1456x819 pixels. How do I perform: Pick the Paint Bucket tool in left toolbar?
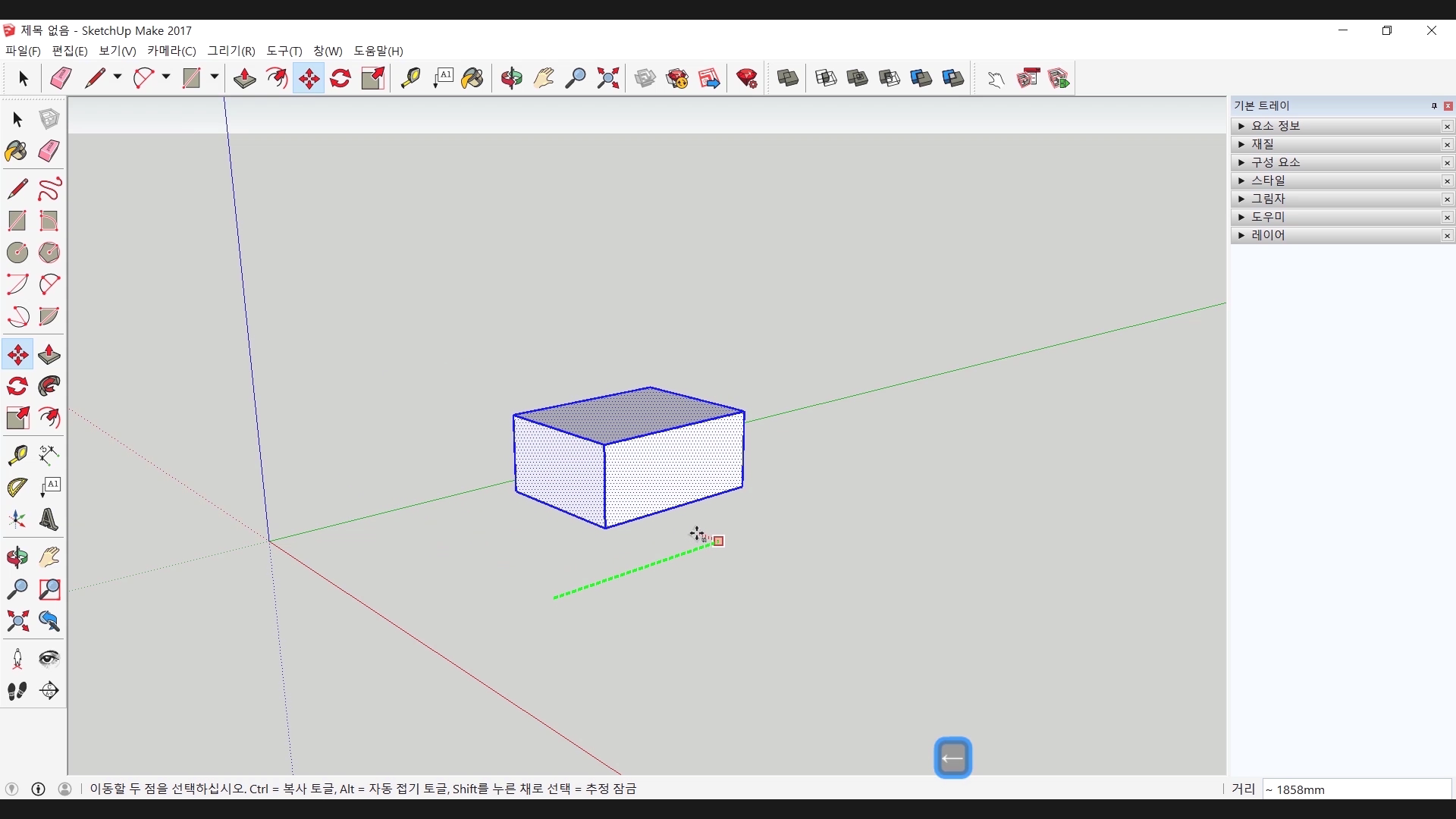coord(17,151)
